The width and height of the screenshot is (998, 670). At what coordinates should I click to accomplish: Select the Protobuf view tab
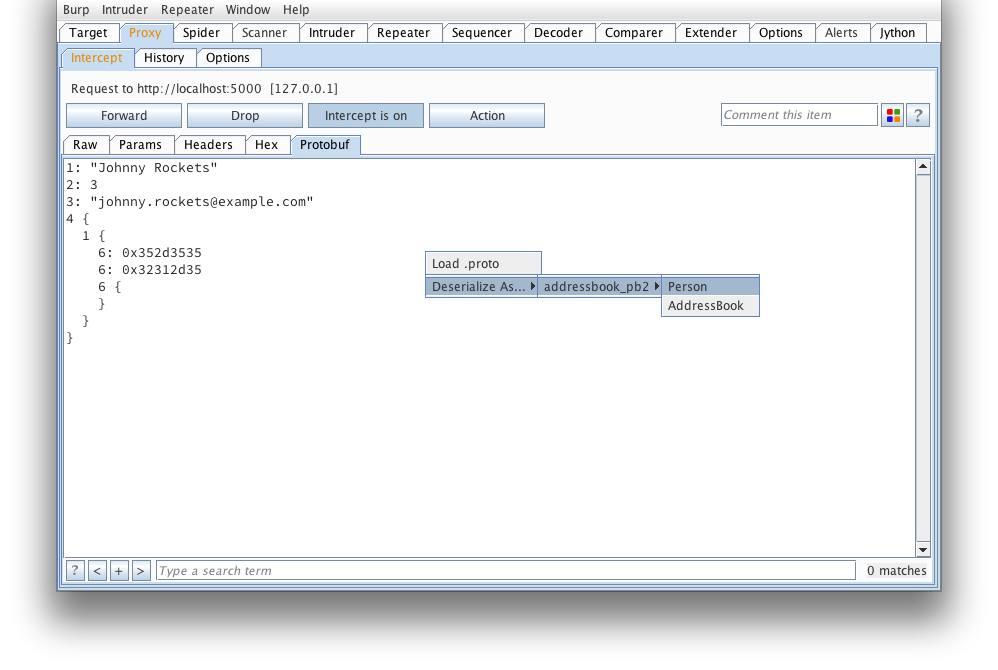coord(325,145)
